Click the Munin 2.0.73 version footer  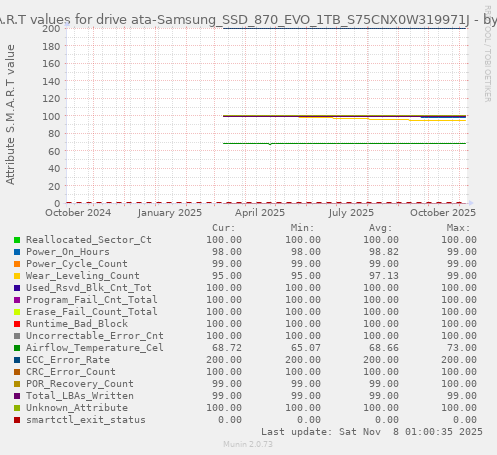(x=248, y=444)
